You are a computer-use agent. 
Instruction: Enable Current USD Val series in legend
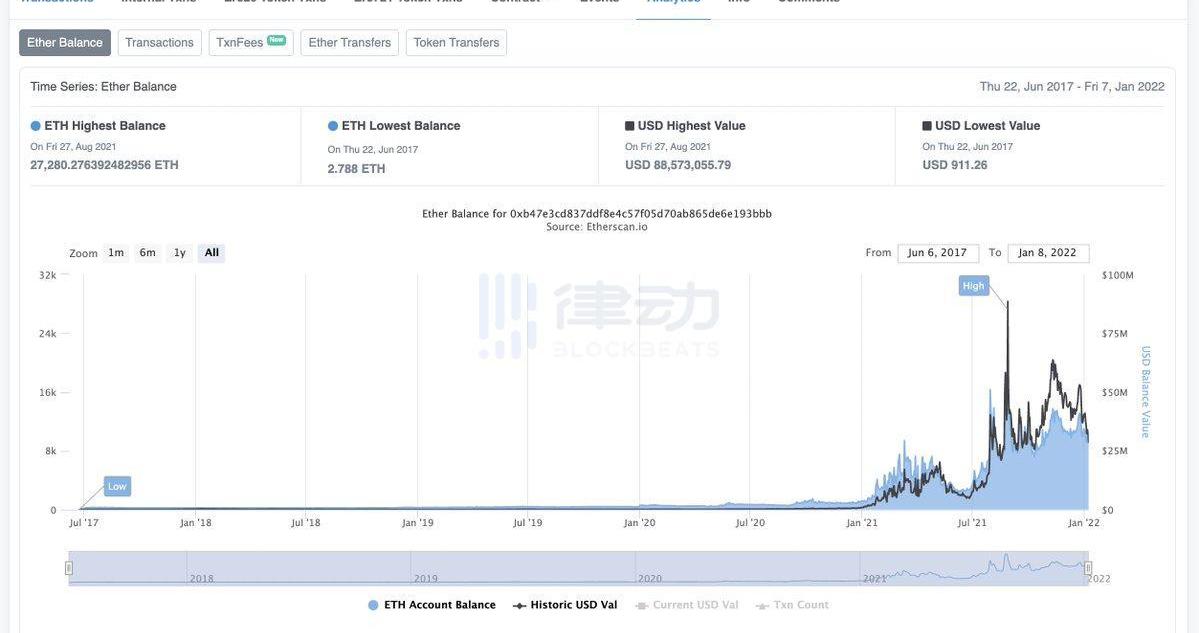tap(687, 605)
